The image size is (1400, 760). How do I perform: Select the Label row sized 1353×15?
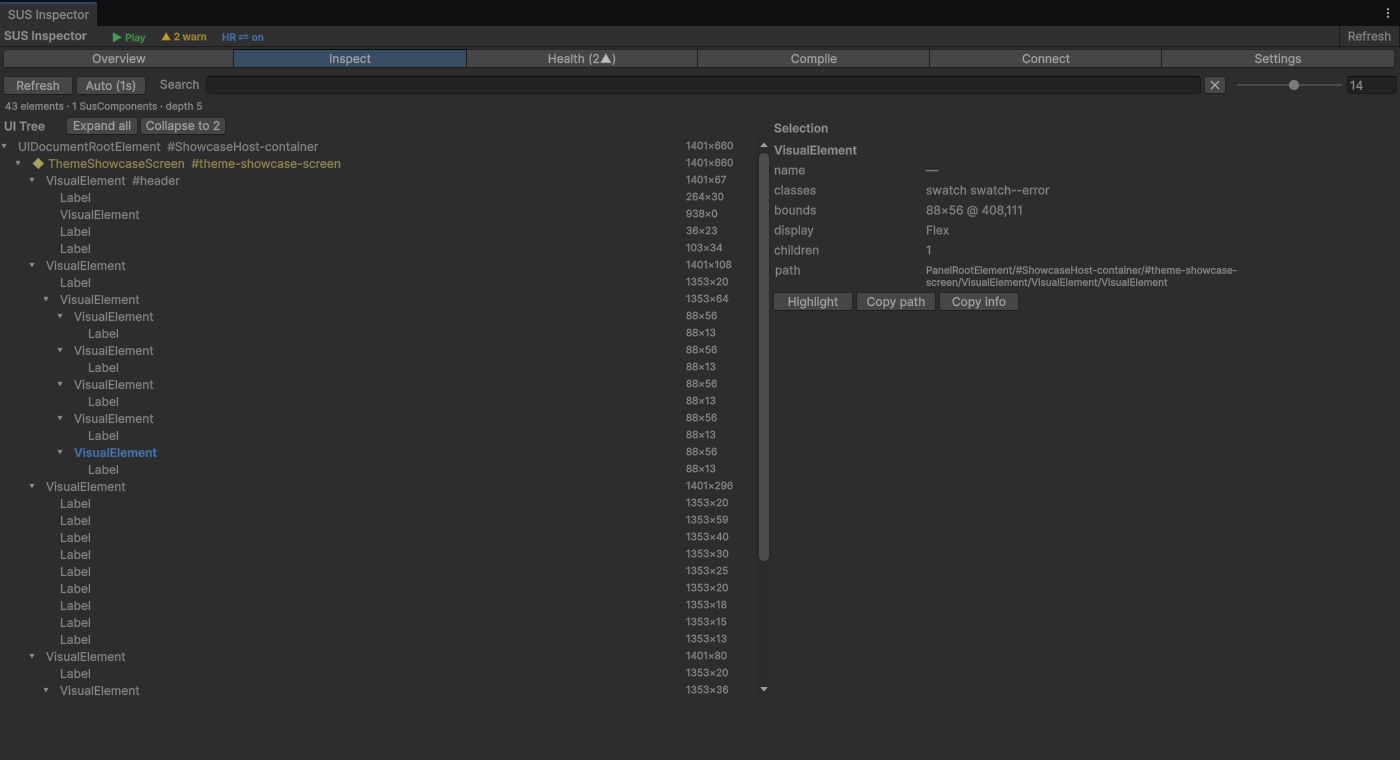tap(380, 622)
